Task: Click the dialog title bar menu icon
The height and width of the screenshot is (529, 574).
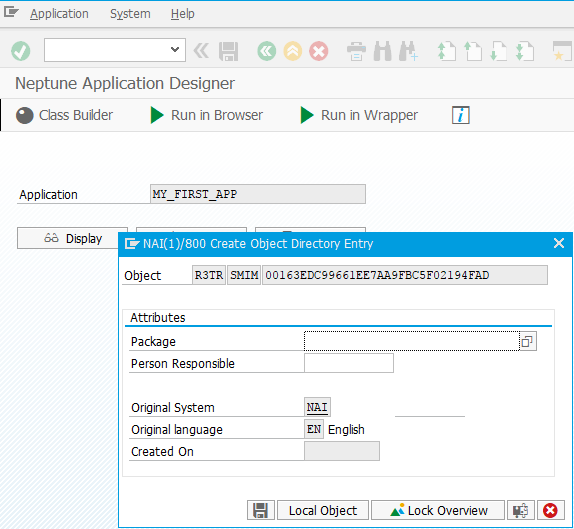Action: pyautogui.click(x=132, y=243)
